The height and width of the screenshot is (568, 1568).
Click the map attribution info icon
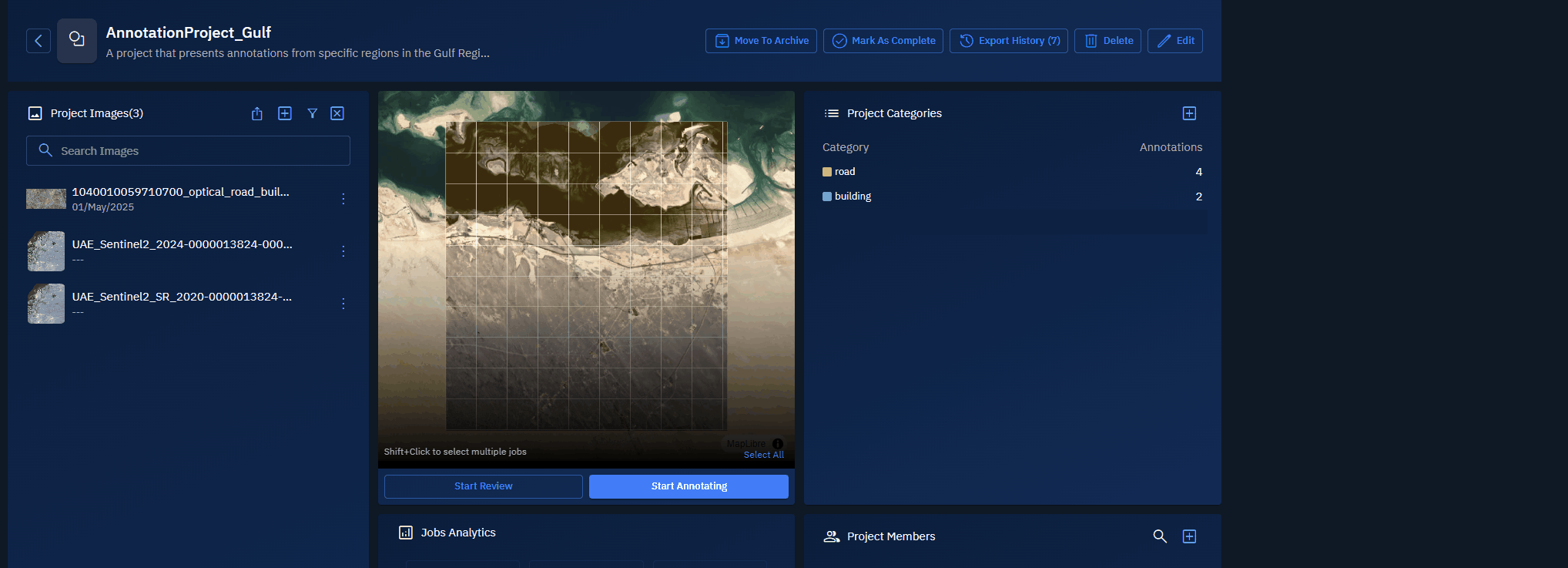pos(778,444)
